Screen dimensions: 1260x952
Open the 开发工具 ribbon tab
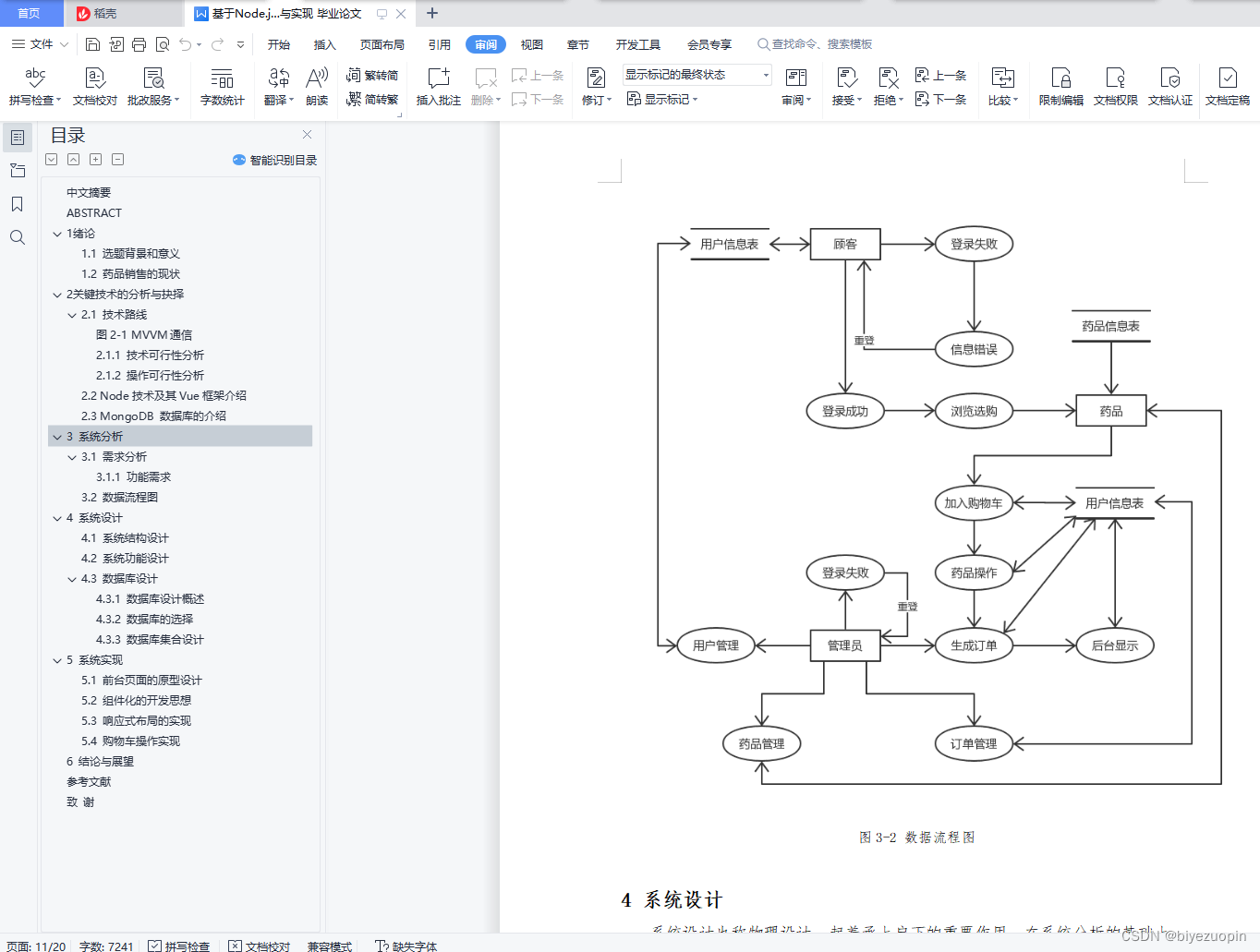coord(638,44)
